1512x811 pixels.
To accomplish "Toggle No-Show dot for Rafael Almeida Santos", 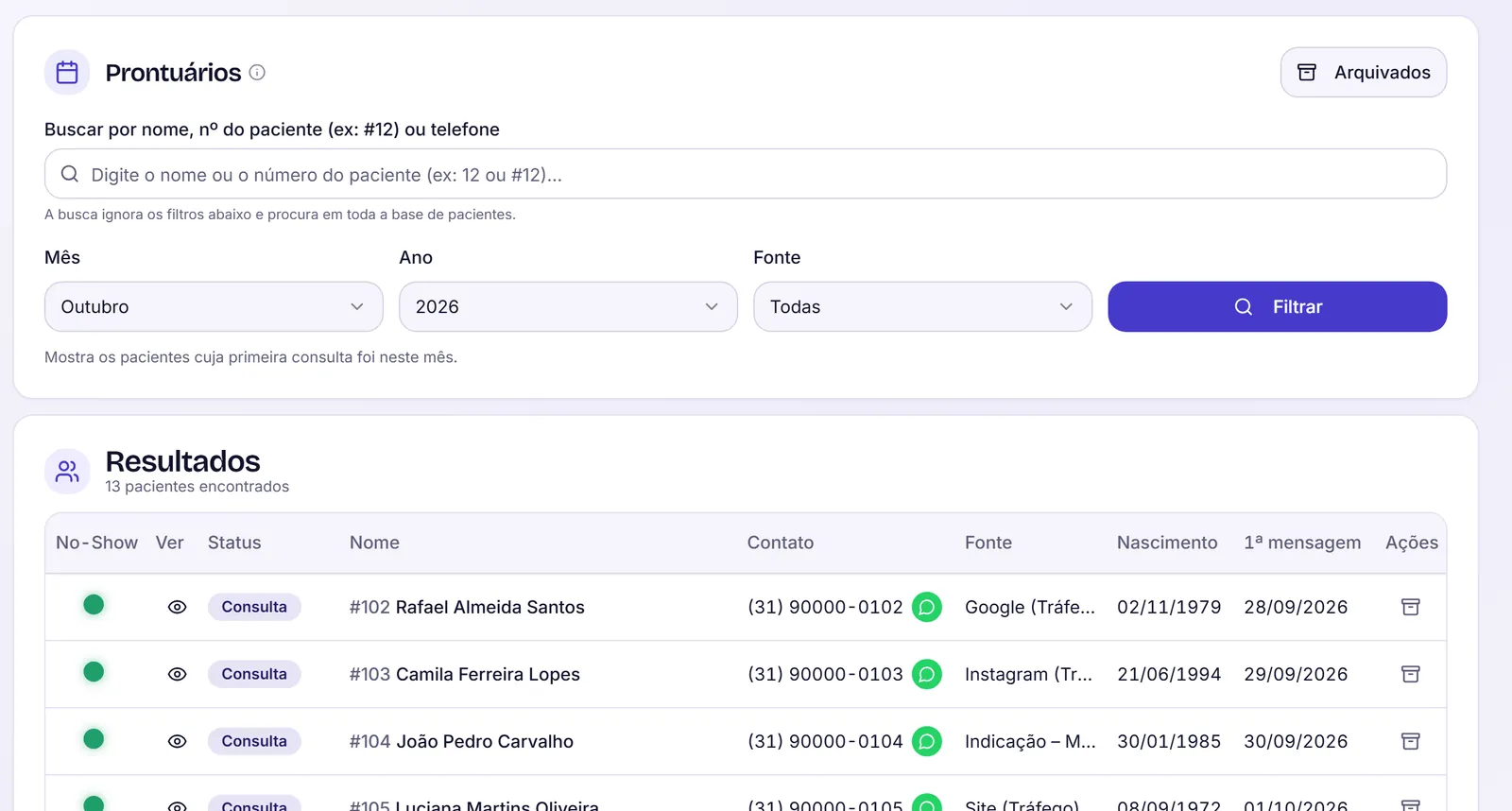I will tap(94, 604).
